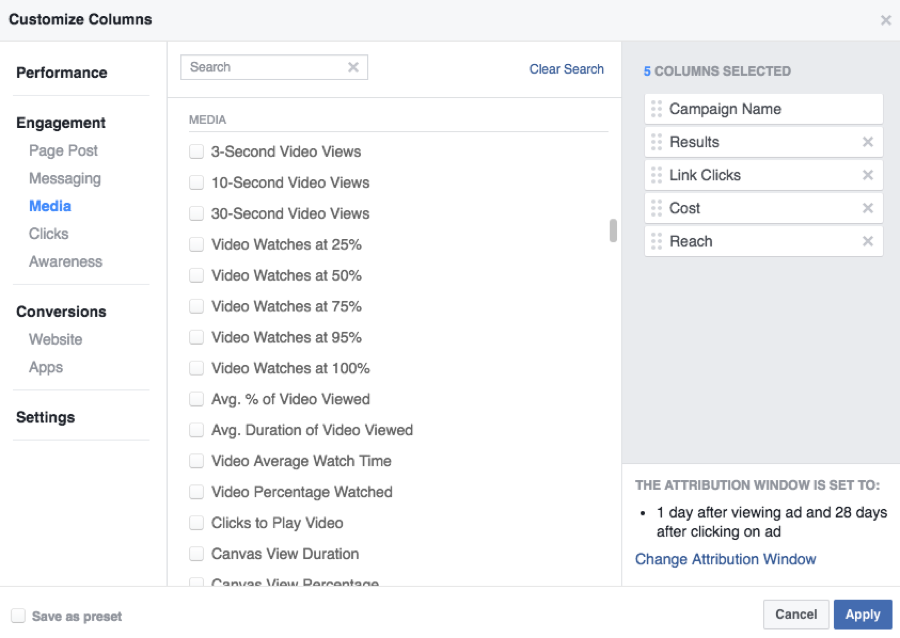The image size is (900, 638).
Task: Click the Clear Search link
Action: [566, 69]
